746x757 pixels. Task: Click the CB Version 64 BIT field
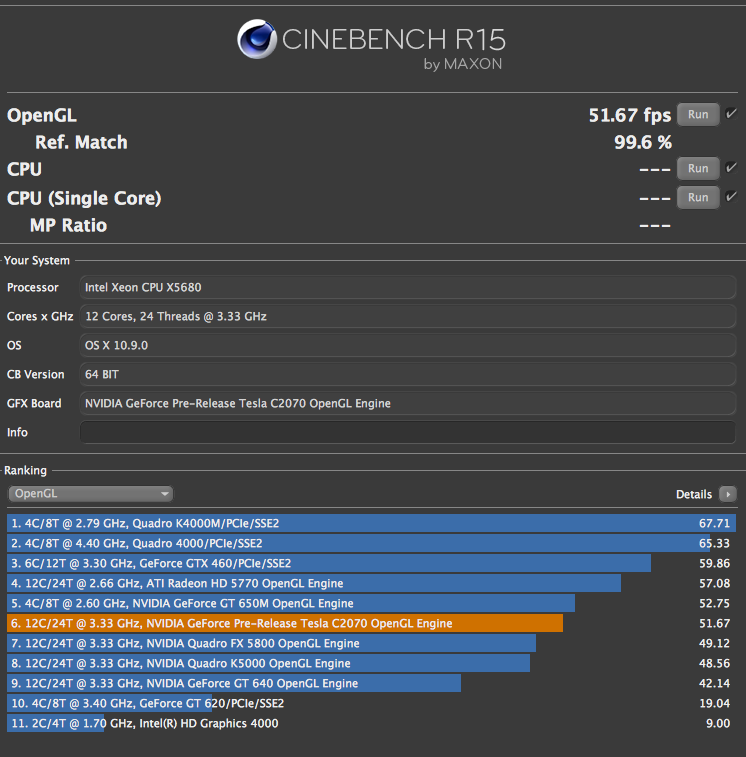coord(408,374)
